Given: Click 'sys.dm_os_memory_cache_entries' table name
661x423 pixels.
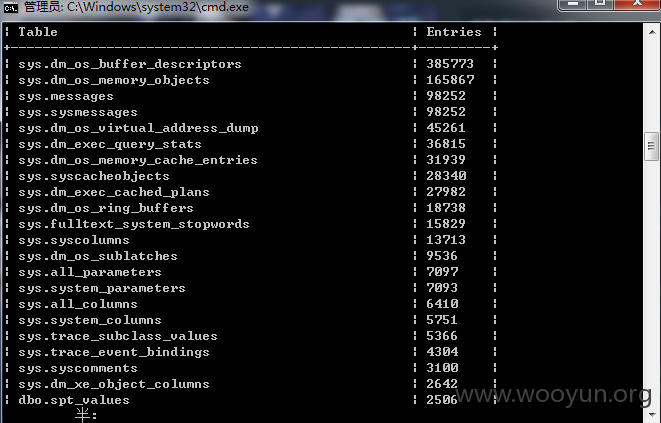Looking at the screenshot, I should (138, 160).
